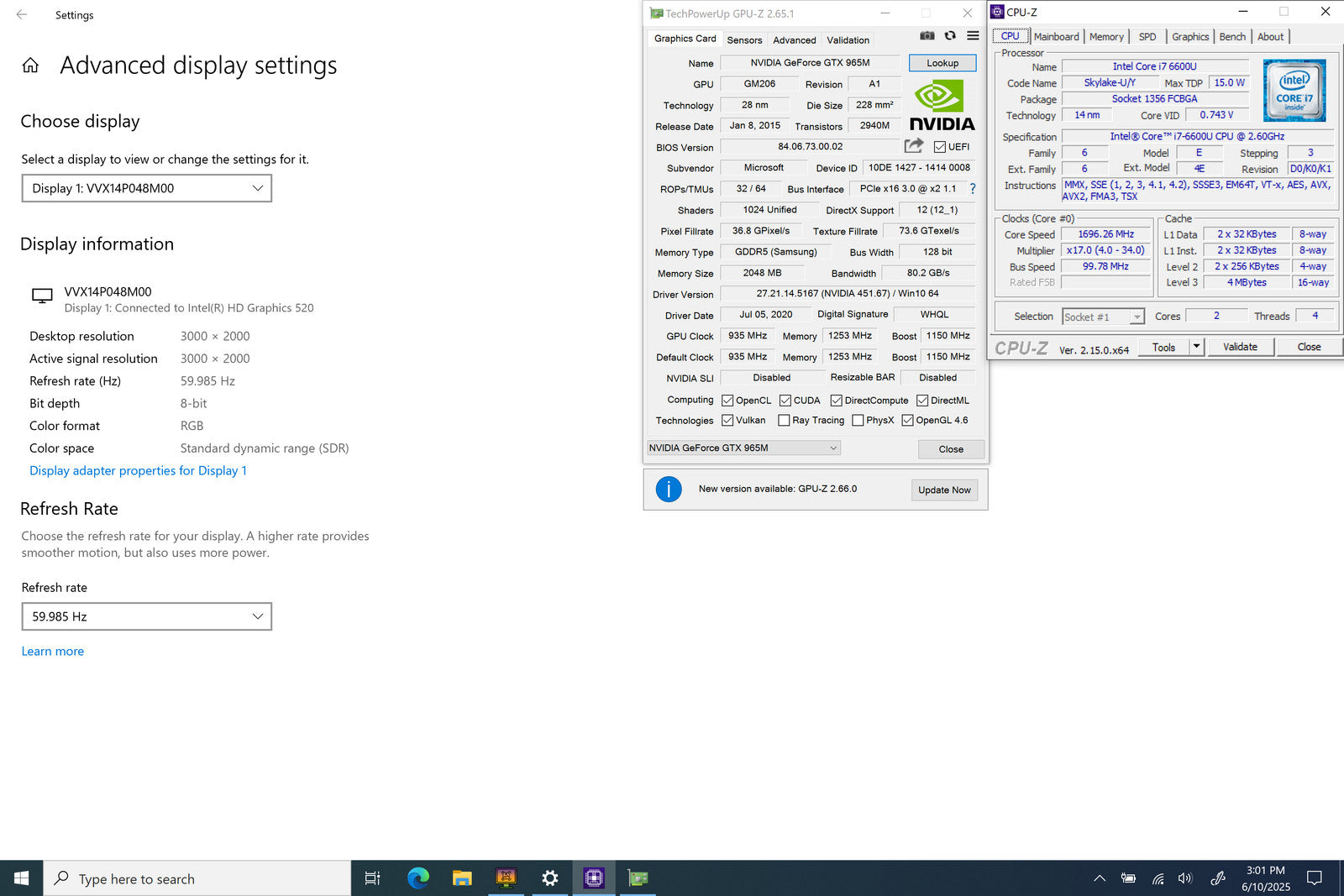Click the Lookup button in GPU-Z

click(x=942, y=63)
